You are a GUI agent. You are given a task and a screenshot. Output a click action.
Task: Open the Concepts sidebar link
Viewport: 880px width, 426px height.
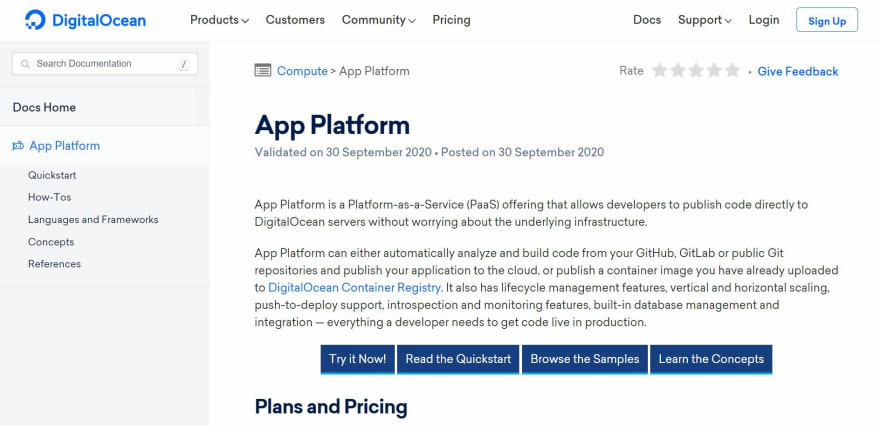51,242
